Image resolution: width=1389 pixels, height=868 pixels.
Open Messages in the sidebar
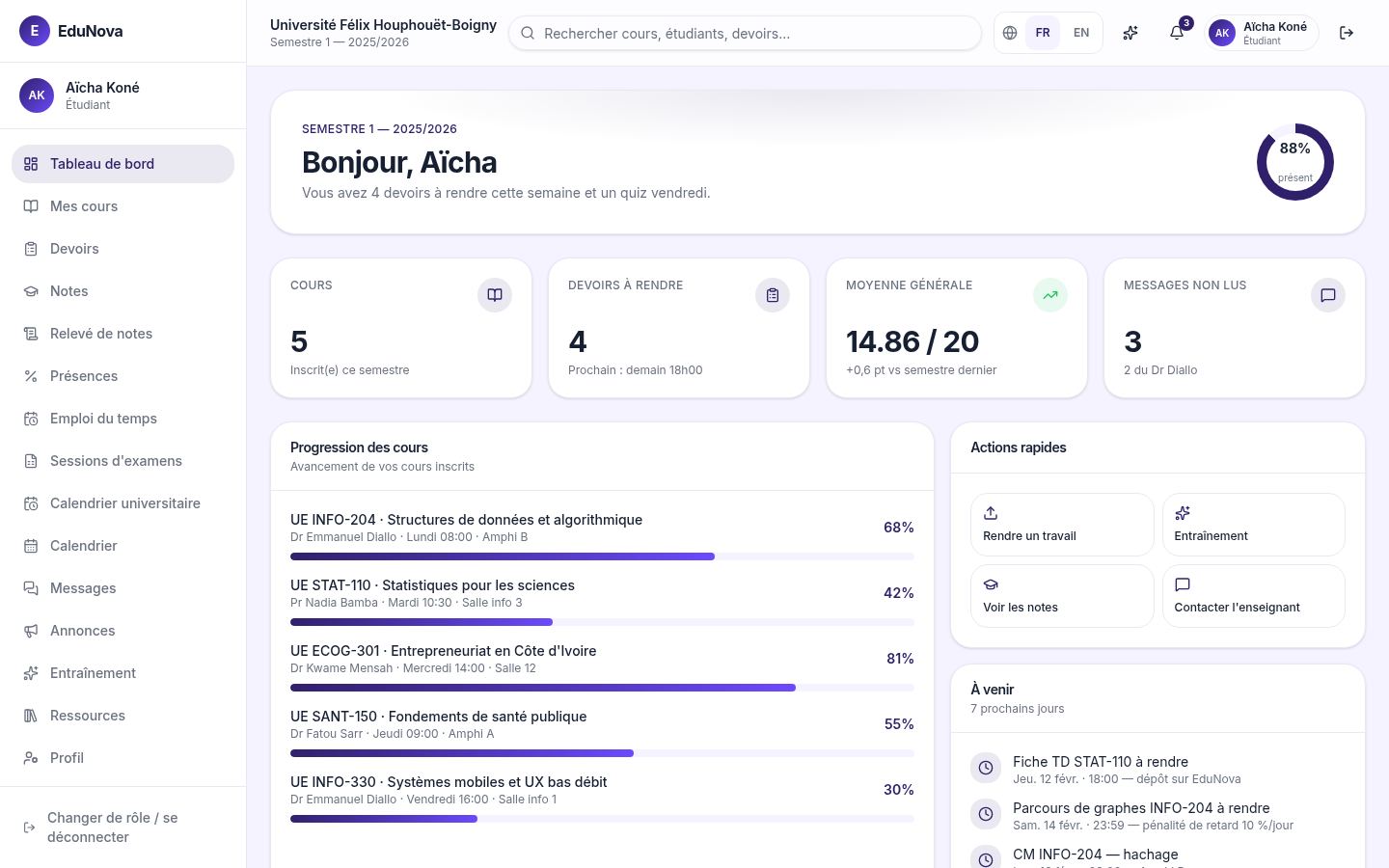coord(123,588)
